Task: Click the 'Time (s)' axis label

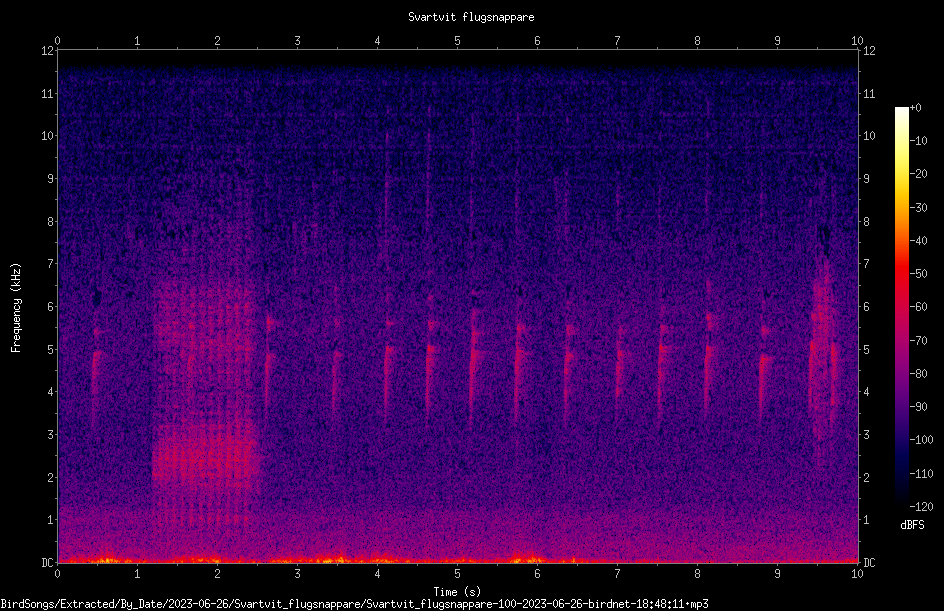Action: [x=457, y=592]
